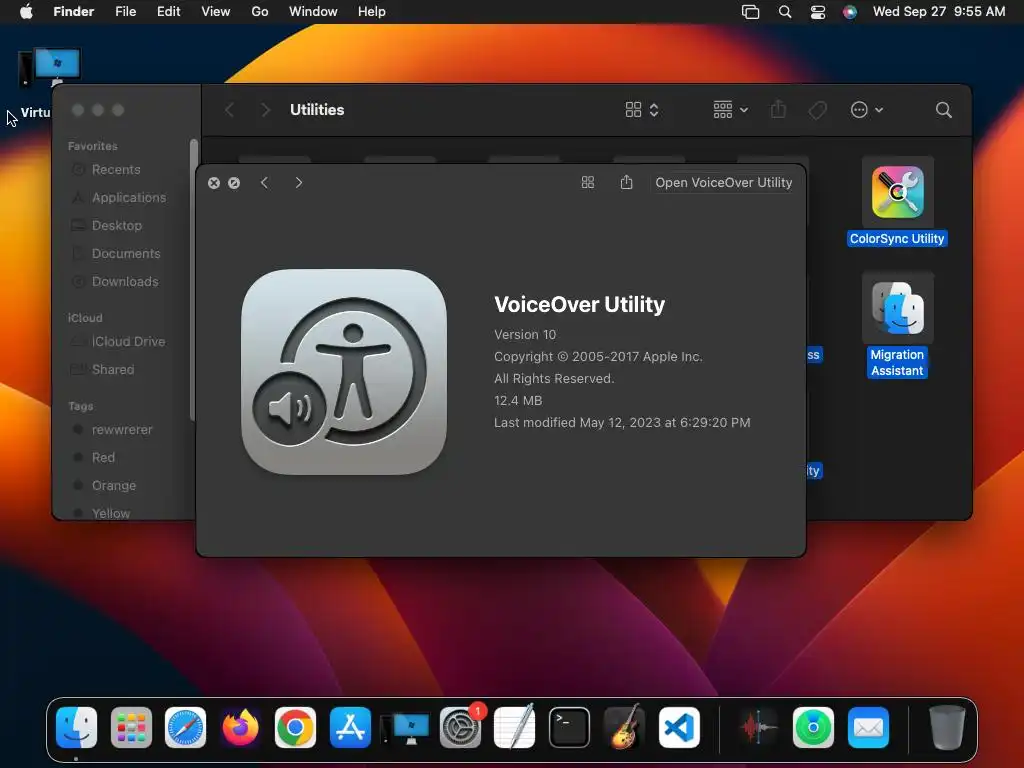Open the Window menu
This screenshot has height=768, width=1024.
click(x=313, y=12)
